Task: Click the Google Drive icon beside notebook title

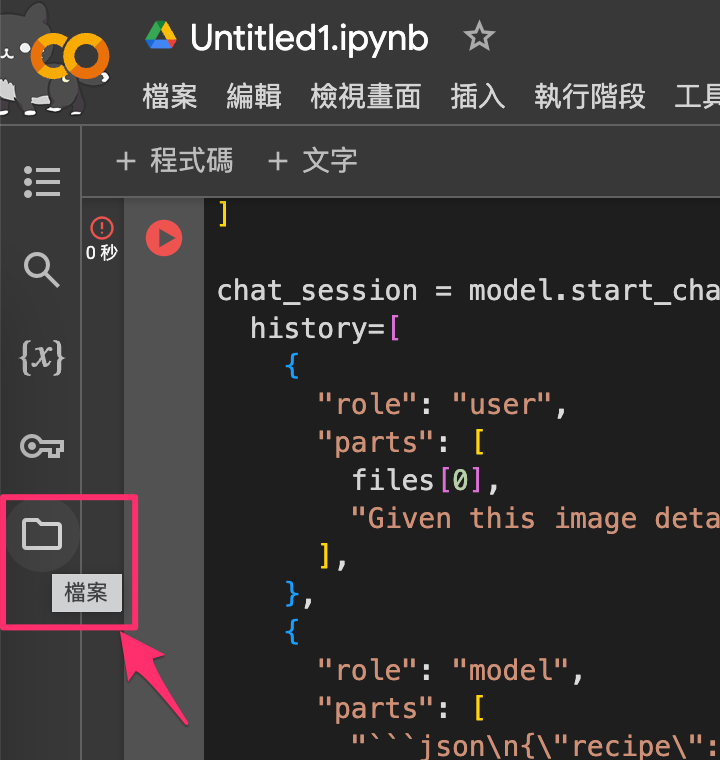Action: click(161, 35)
